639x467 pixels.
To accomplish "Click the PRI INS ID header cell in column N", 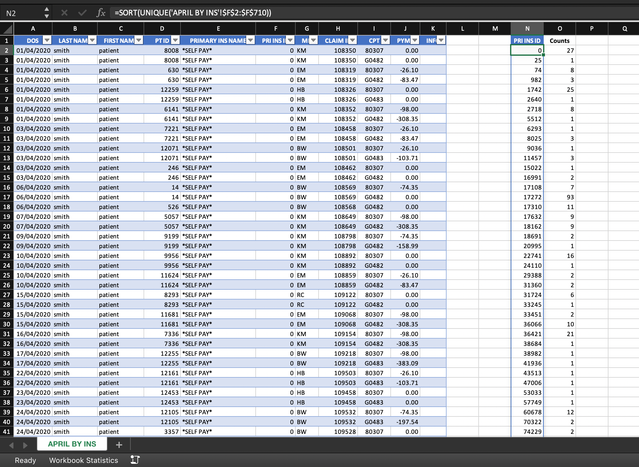I will [527, 40].
